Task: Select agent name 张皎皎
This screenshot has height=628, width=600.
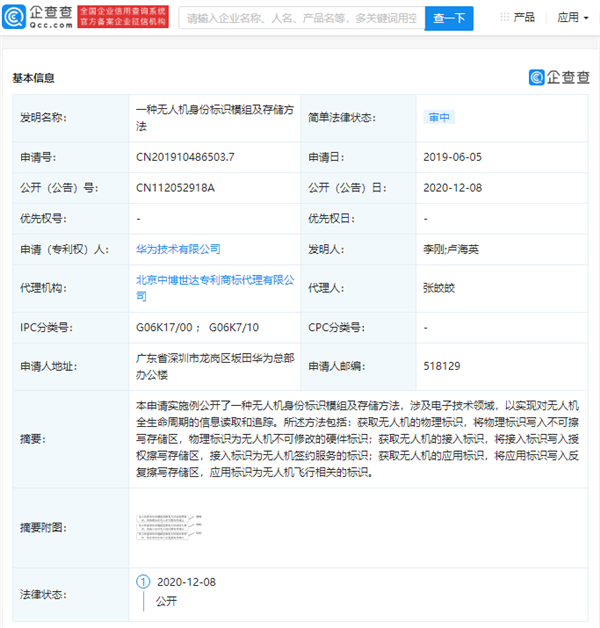Action: 439,288
